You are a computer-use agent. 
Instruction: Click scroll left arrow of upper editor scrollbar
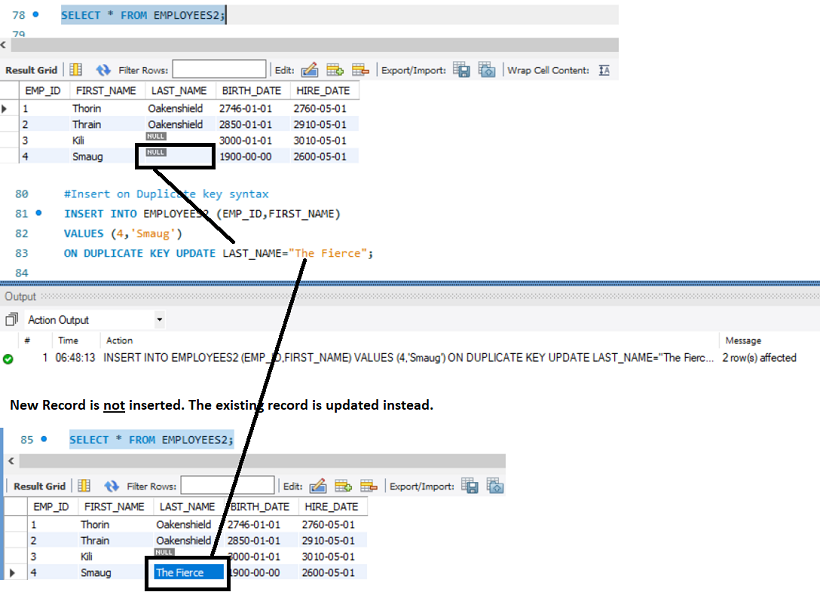click(x=3, y=45)
